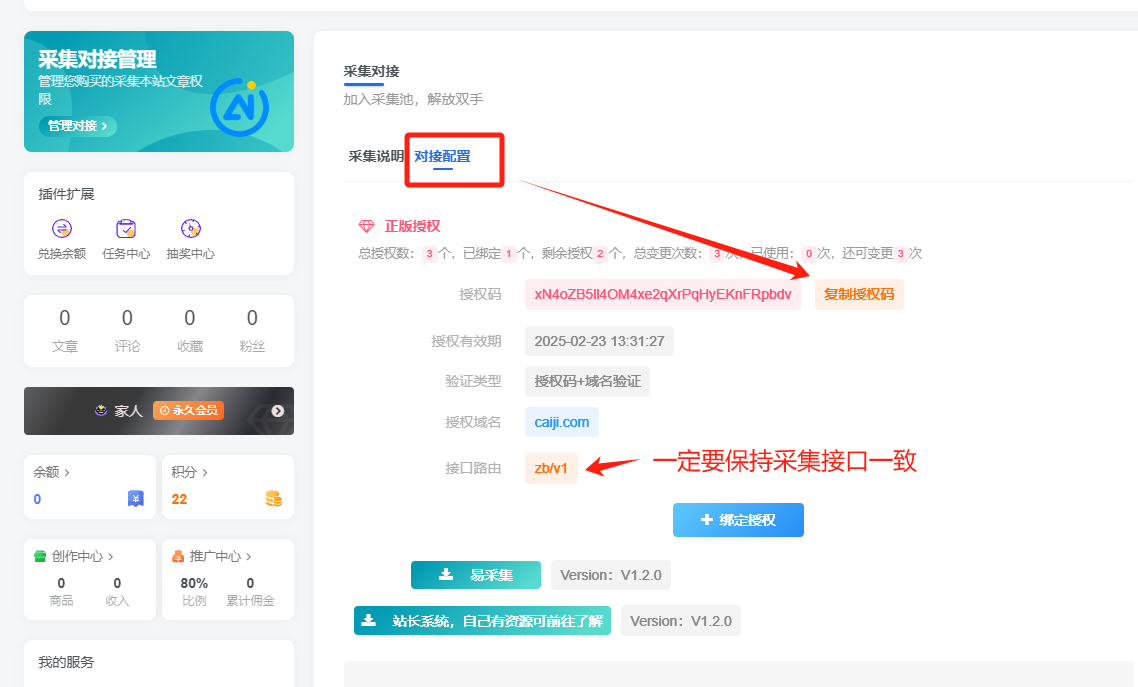This screenshot has height=687, width=1138.
Task: Open the caiji.com authorized domain link
Action: [x=561, y=422]
